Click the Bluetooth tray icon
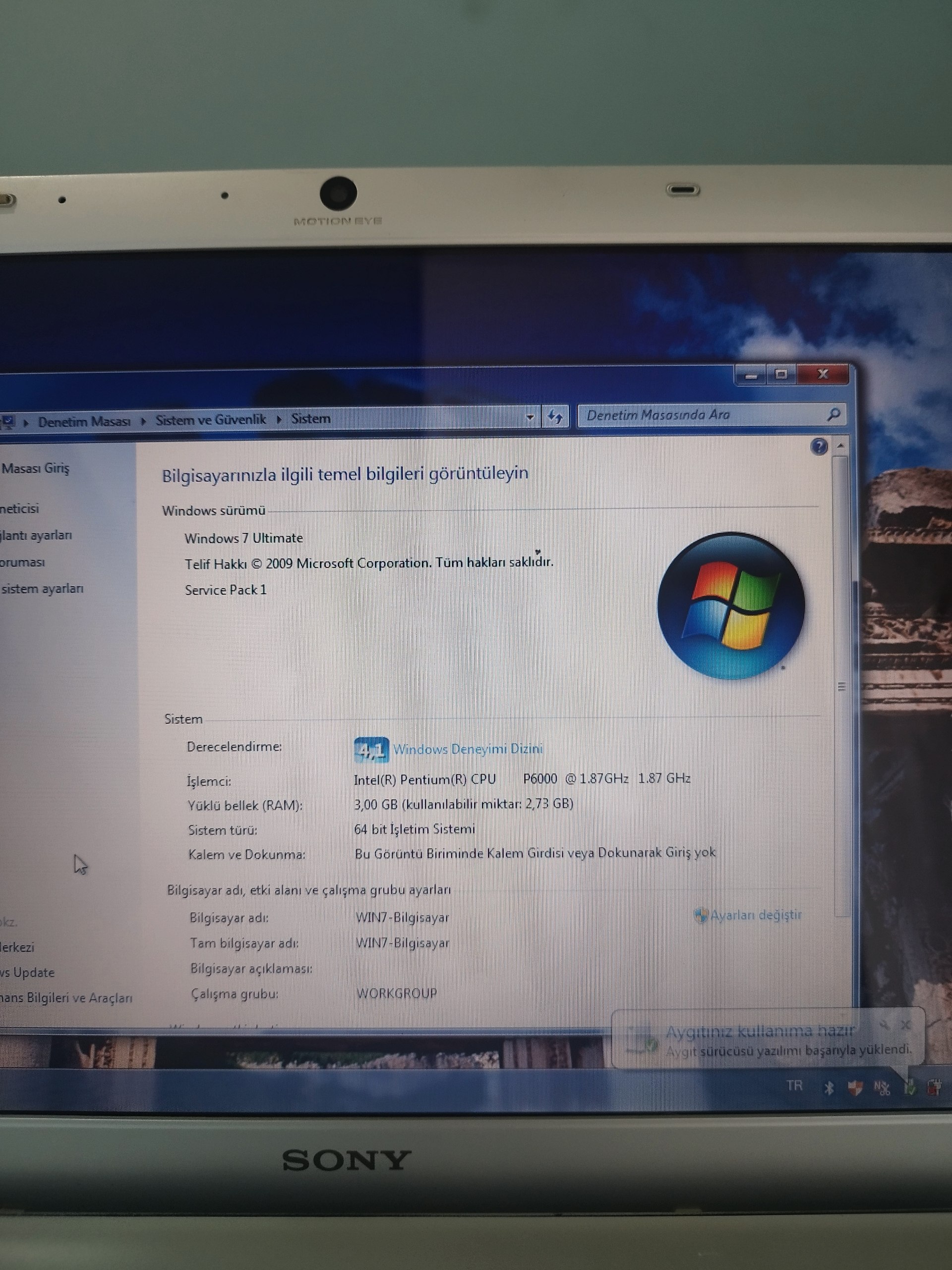Screen dimensions: 952x1270 pos(829,1087)
